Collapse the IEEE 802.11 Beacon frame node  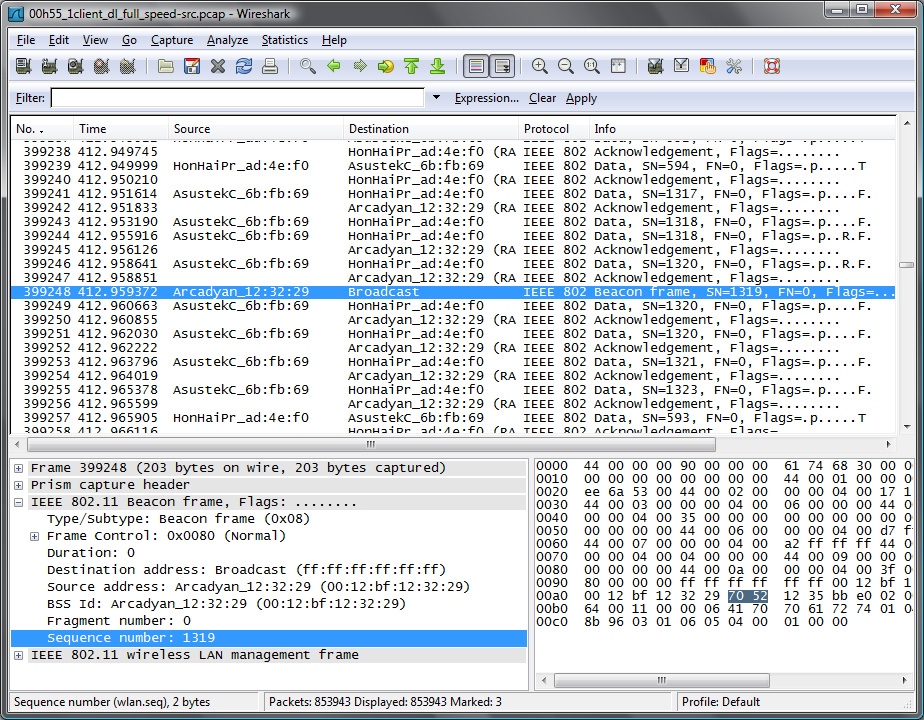click(x=20, y=503)
